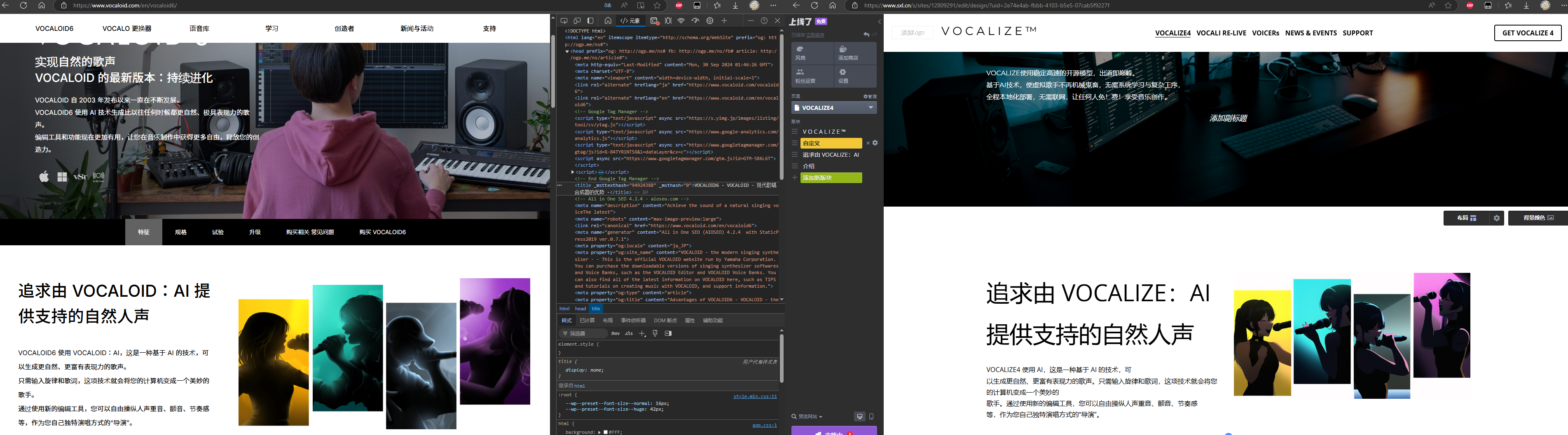Click the paintbrush icon in Styles toolbar
The width and height of the screenshot is (1568, 435).
[x=655, y=333]
